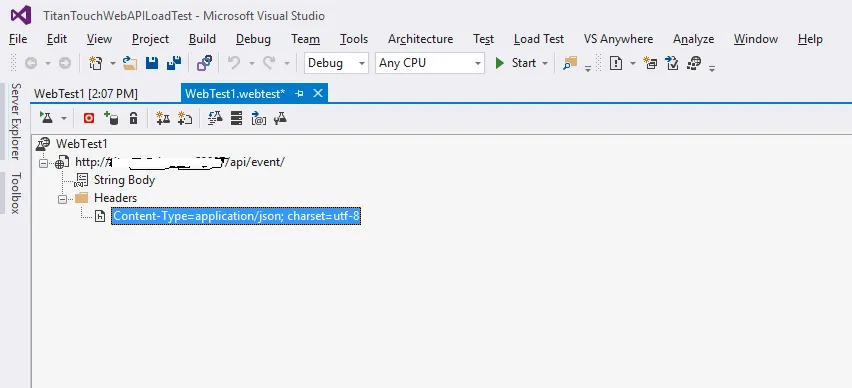The image size is (852, 388).
Task: Pin the WebTest1.webtest tab
Action: click(x=299, y=94)
